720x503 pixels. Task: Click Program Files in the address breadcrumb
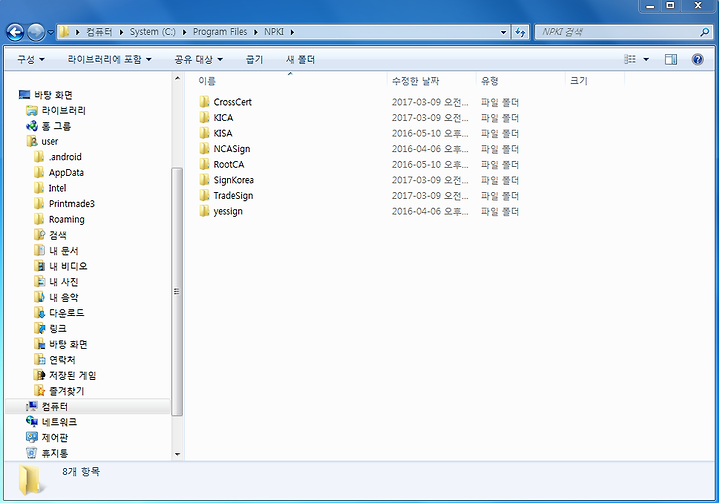click(x=220, y=32)
